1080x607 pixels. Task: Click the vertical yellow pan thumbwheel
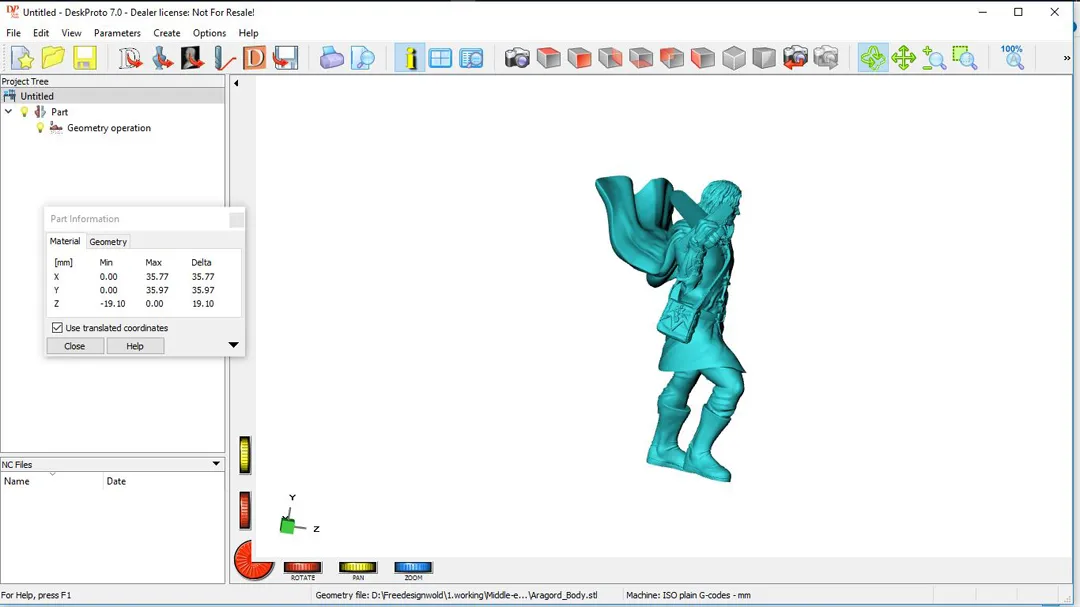point(245,455)
